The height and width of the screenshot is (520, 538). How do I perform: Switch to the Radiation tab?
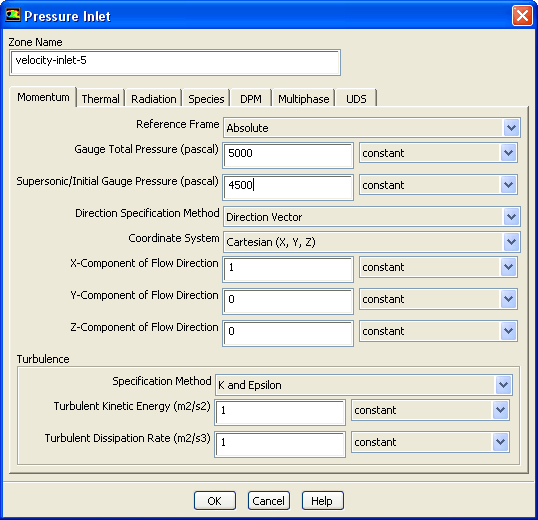coord(153,99)
